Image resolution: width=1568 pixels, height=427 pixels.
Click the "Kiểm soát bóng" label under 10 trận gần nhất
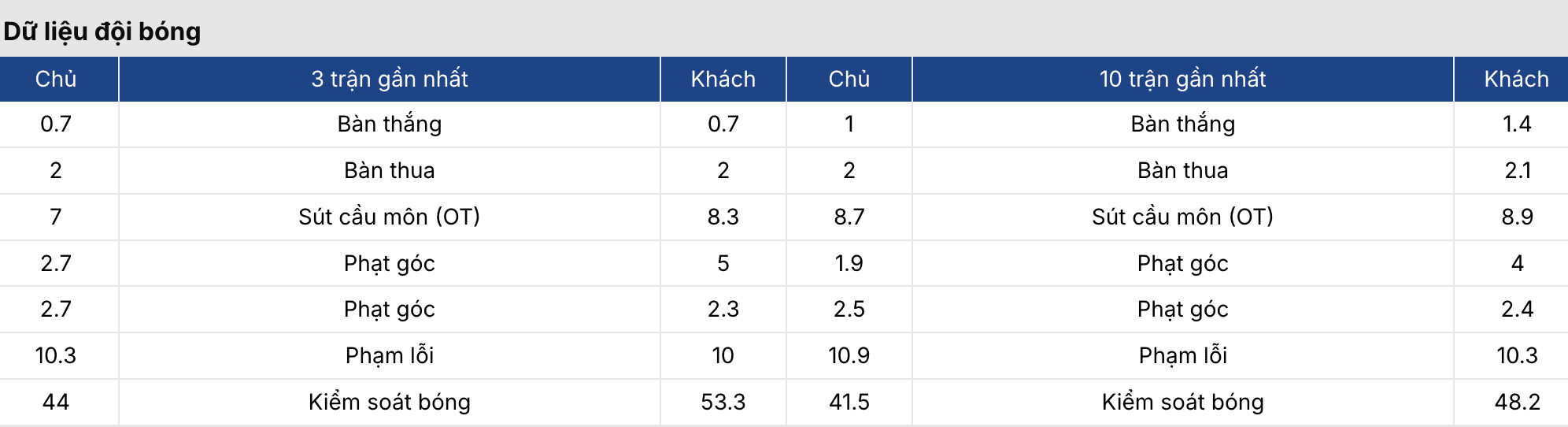[1182, 402]
